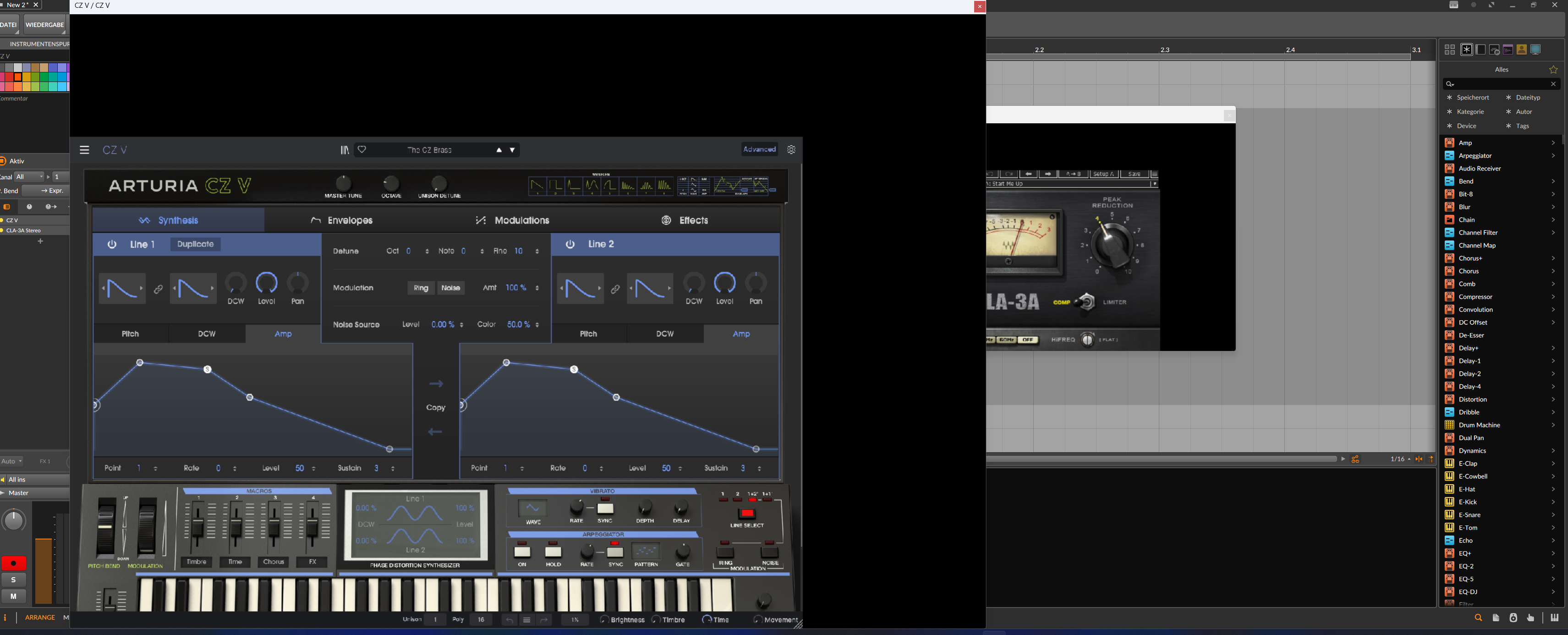Click the Duplicate button on Line 1
Screen dimensions: 1568x635
click(x=195, y=244)
